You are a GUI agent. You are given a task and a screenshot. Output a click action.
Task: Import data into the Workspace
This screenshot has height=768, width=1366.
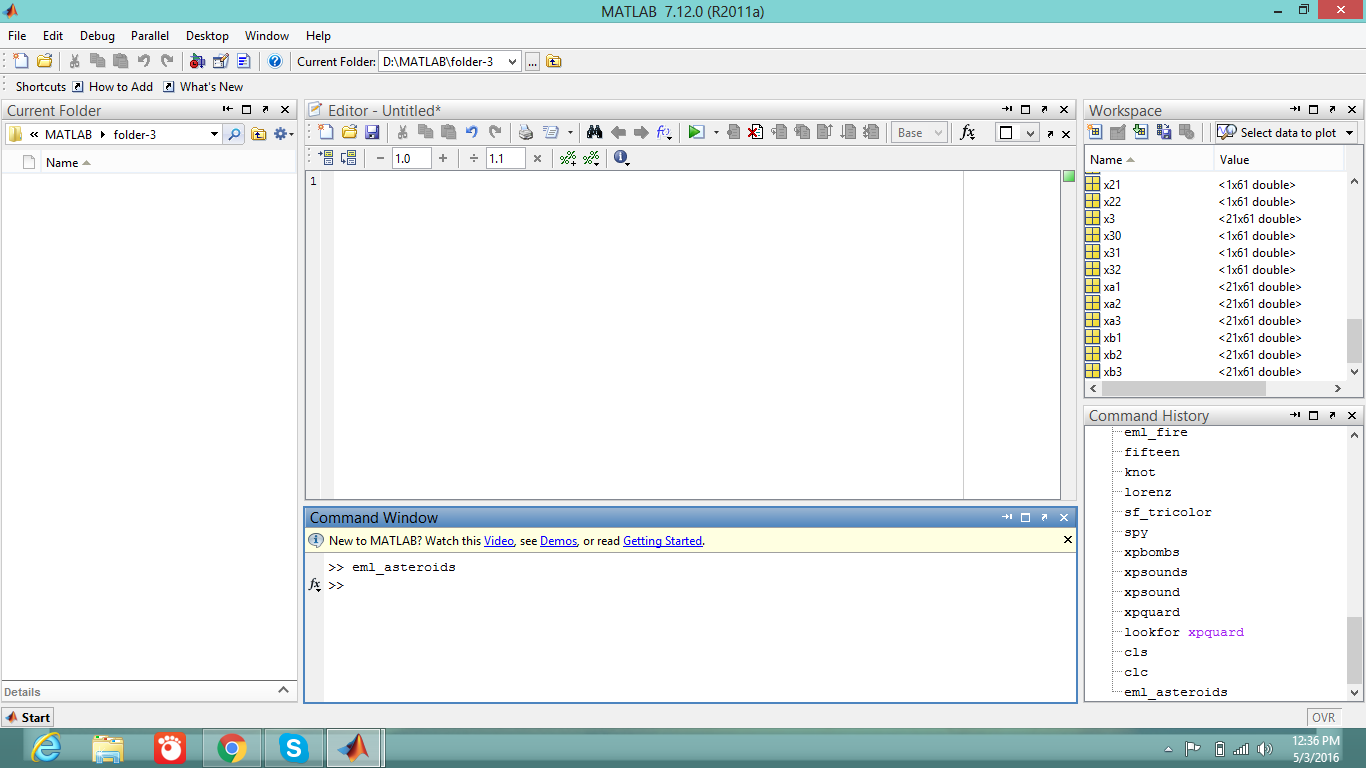[x=1140, y=132]
